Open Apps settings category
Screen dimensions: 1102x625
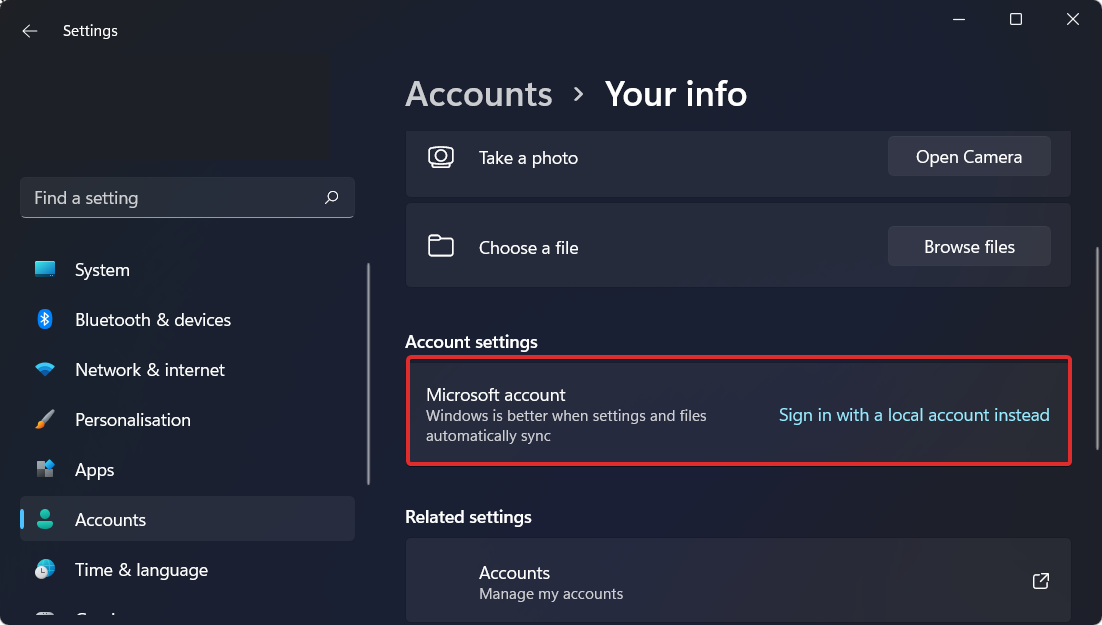click(x=187, y=469)
